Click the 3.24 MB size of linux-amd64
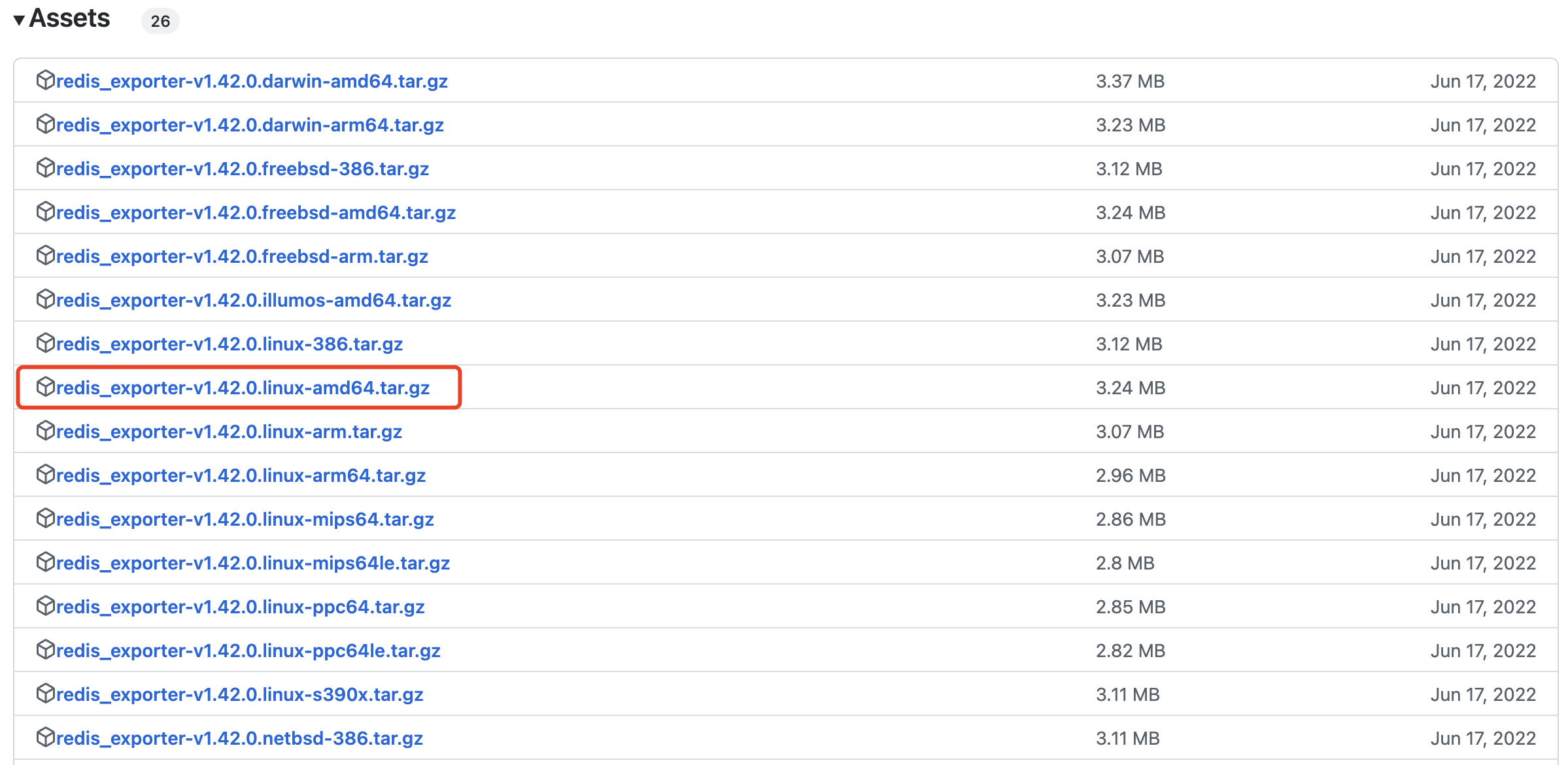1568x765 pixels. (x=1131, y=388)
